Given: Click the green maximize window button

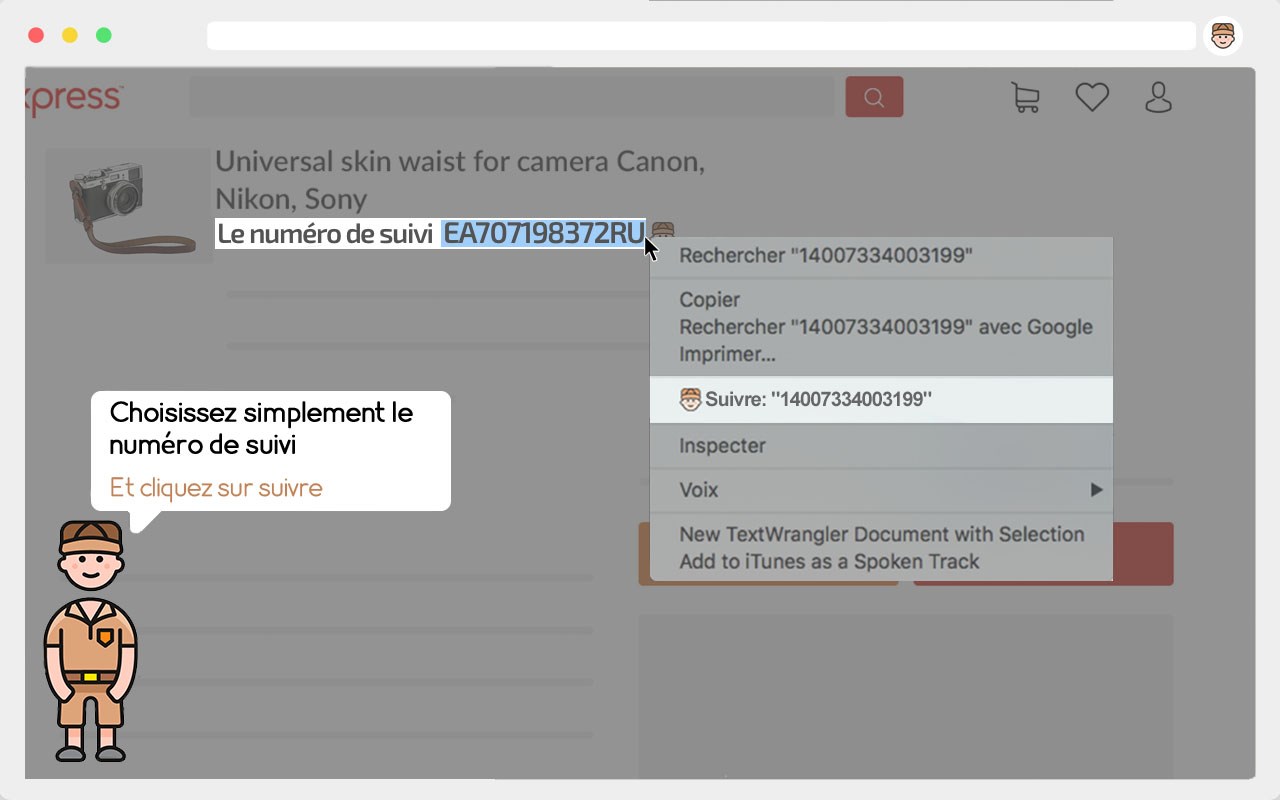Looking at the screenshot, I should [x=104, y=36].
